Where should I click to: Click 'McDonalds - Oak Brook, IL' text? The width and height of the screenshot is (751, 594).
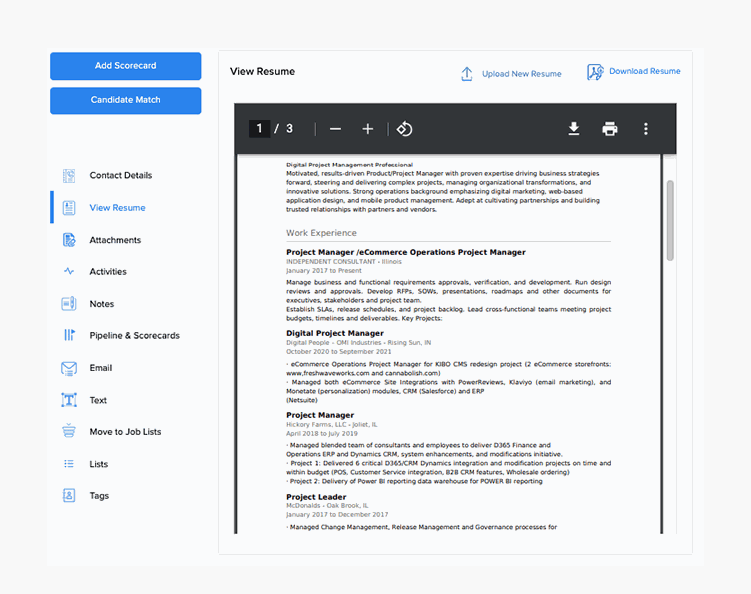coord(327,505)
